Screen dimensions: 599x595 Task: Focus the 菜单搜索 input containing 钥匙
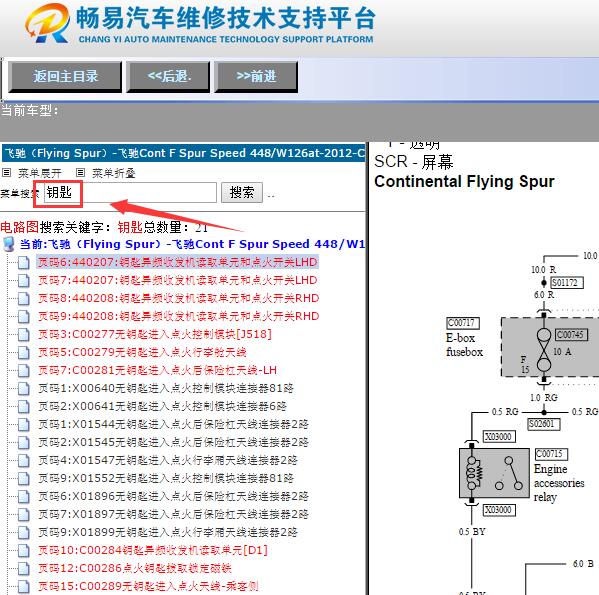[x=130, y=192]
